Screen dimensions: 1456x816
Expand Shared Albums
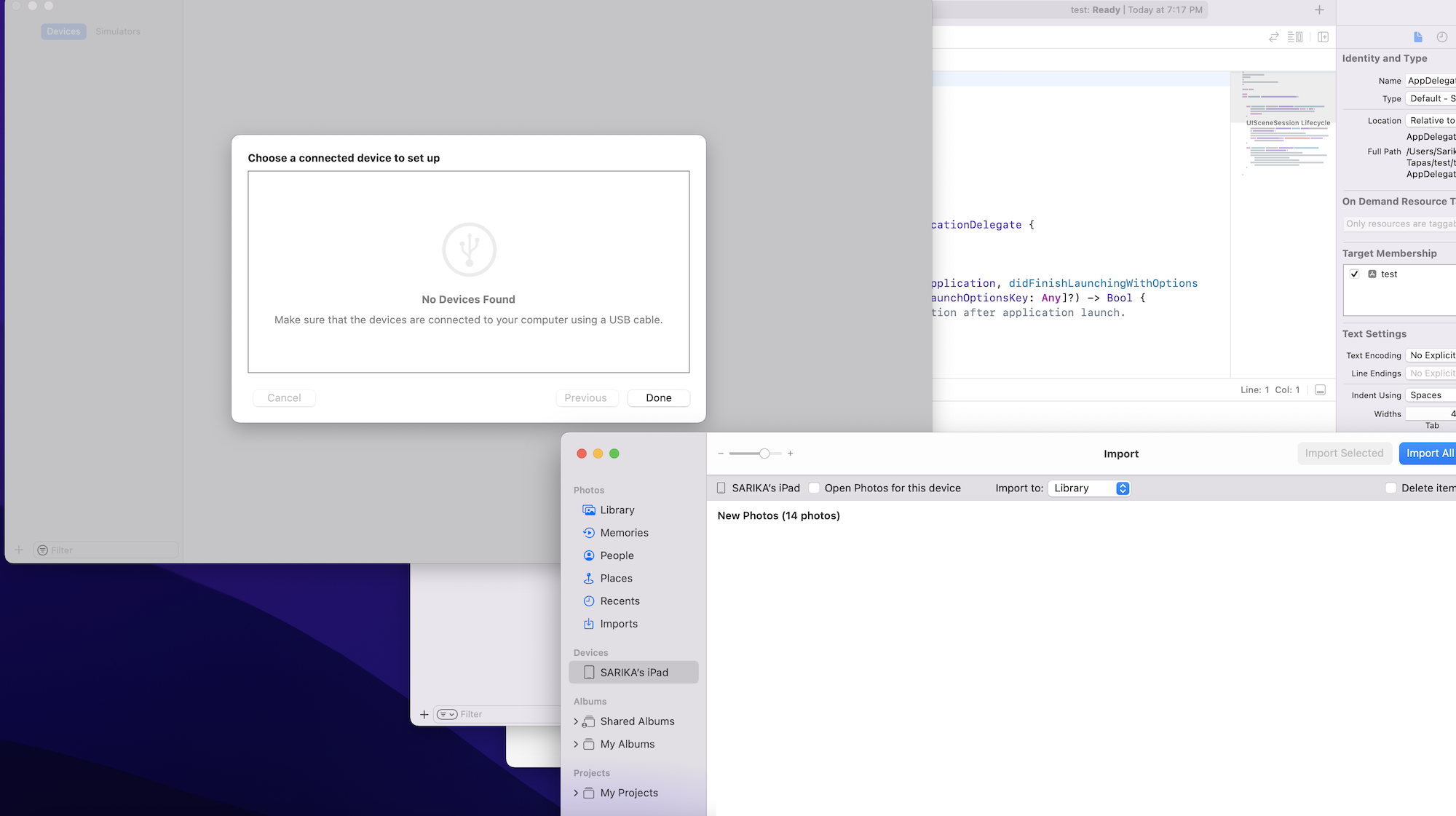click(x=576, y=721)
